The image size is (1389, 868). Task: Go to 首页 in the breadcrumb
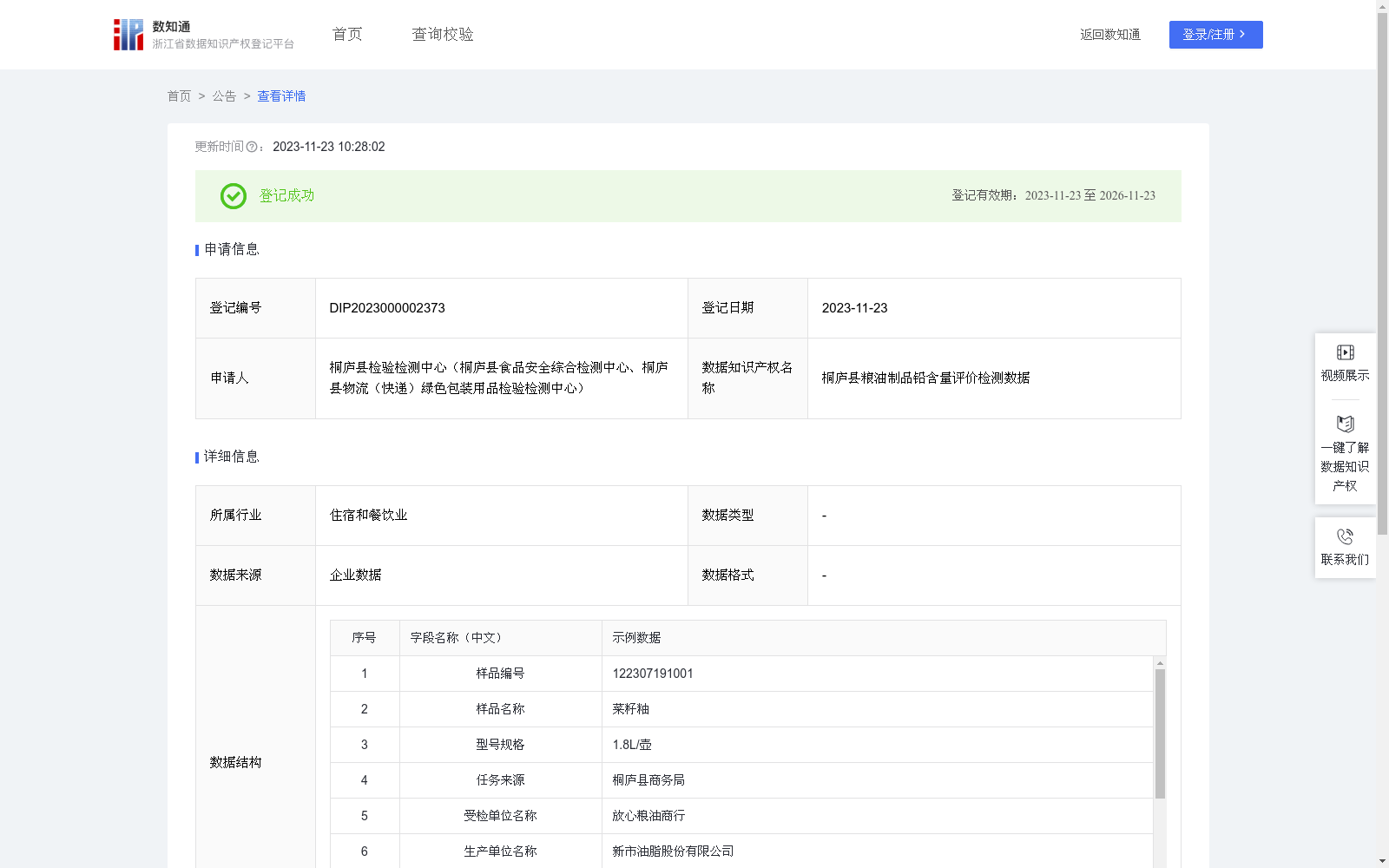point(179,96)
